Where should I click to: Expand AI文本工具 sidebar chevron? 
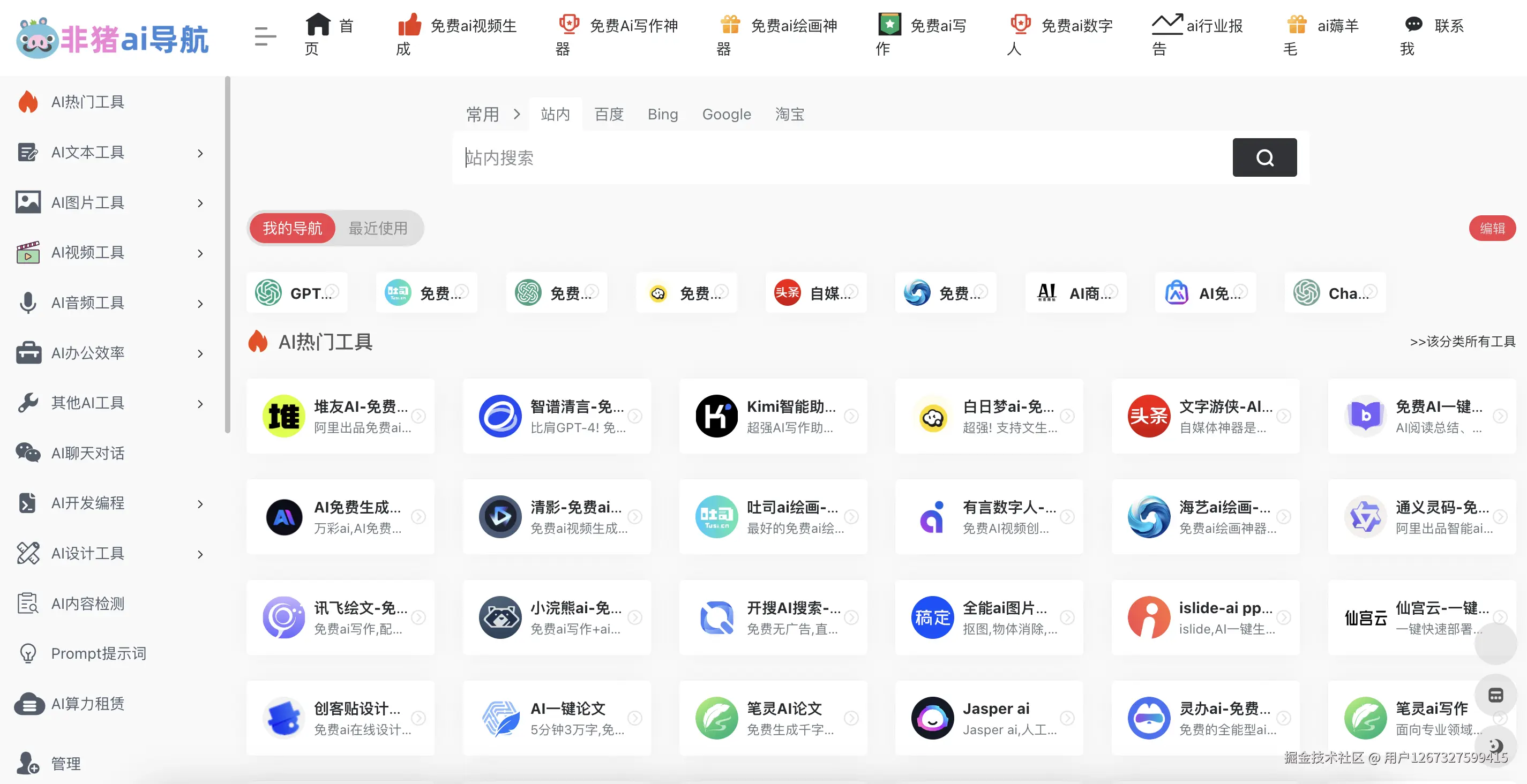200,154
